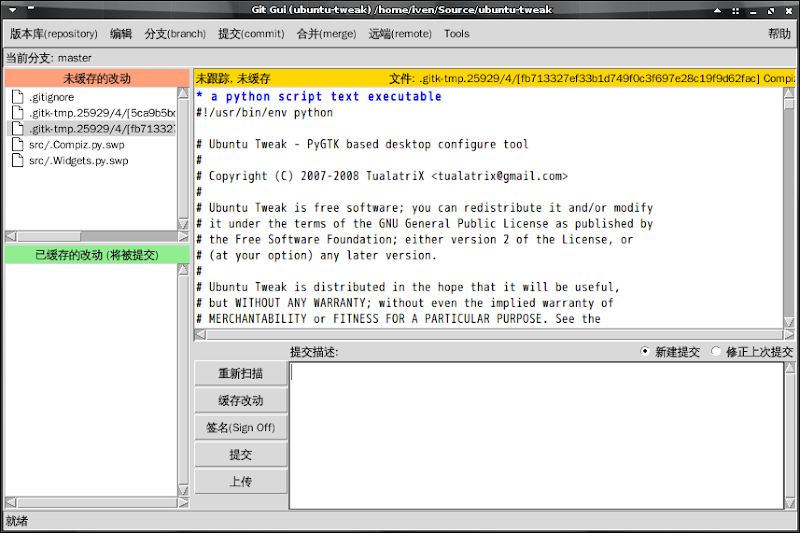Open the 远端(remote) menu

coord(400,34)
